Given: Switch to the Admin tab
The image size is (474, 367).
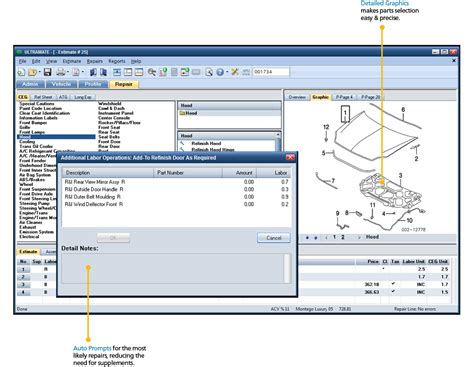Looking at the screenshot, I should [x=30, y=84].
